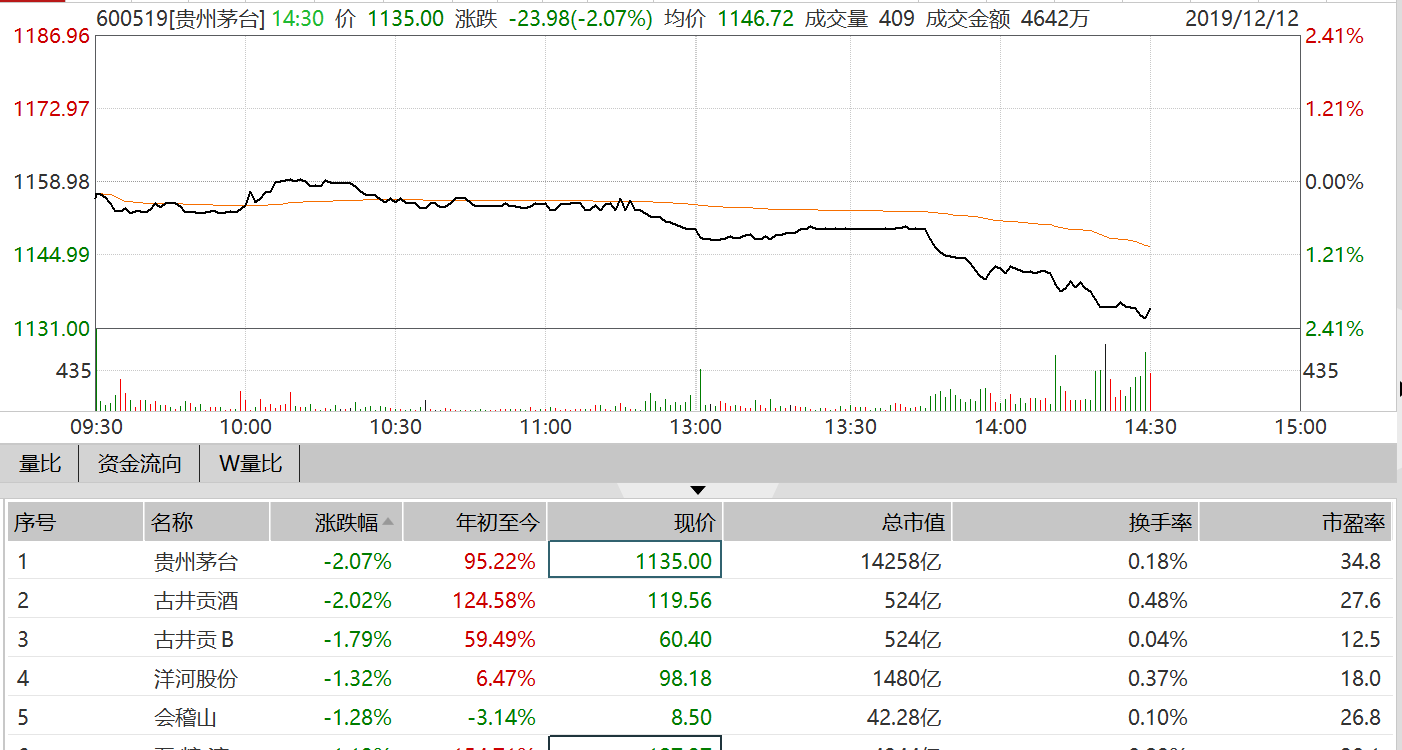Viewport: 1402px width, 750px height.
Task: Select the 贵州茅台 row name
Action: 195,562
